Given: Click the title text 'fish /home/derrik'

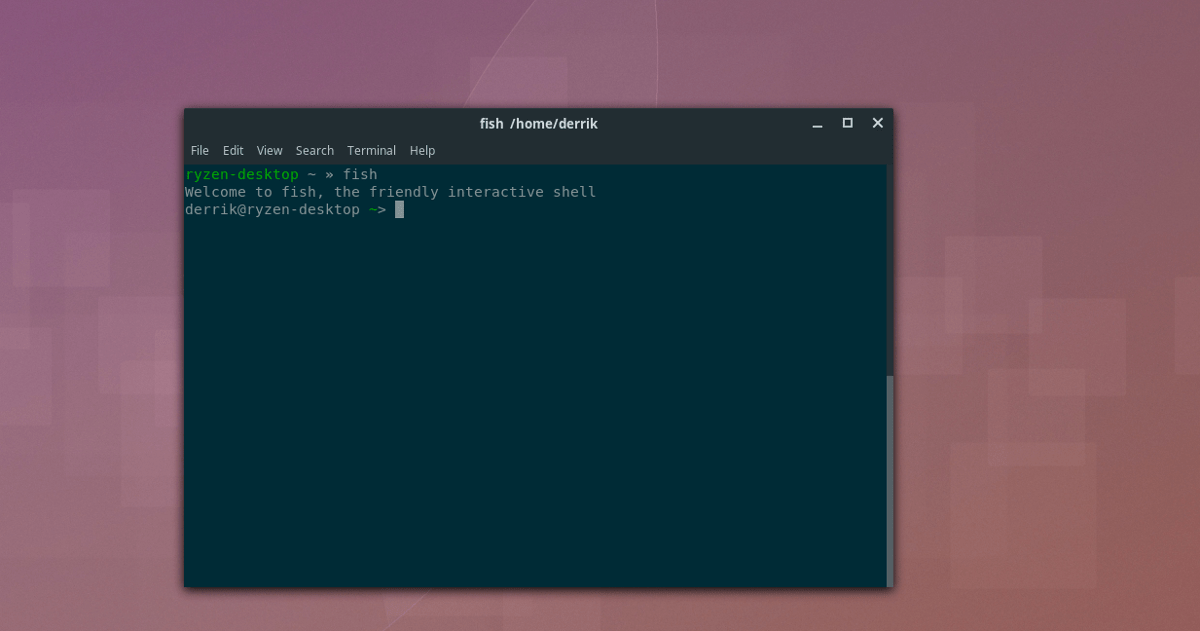Looking at the screenshot, I should pos(538,123).
